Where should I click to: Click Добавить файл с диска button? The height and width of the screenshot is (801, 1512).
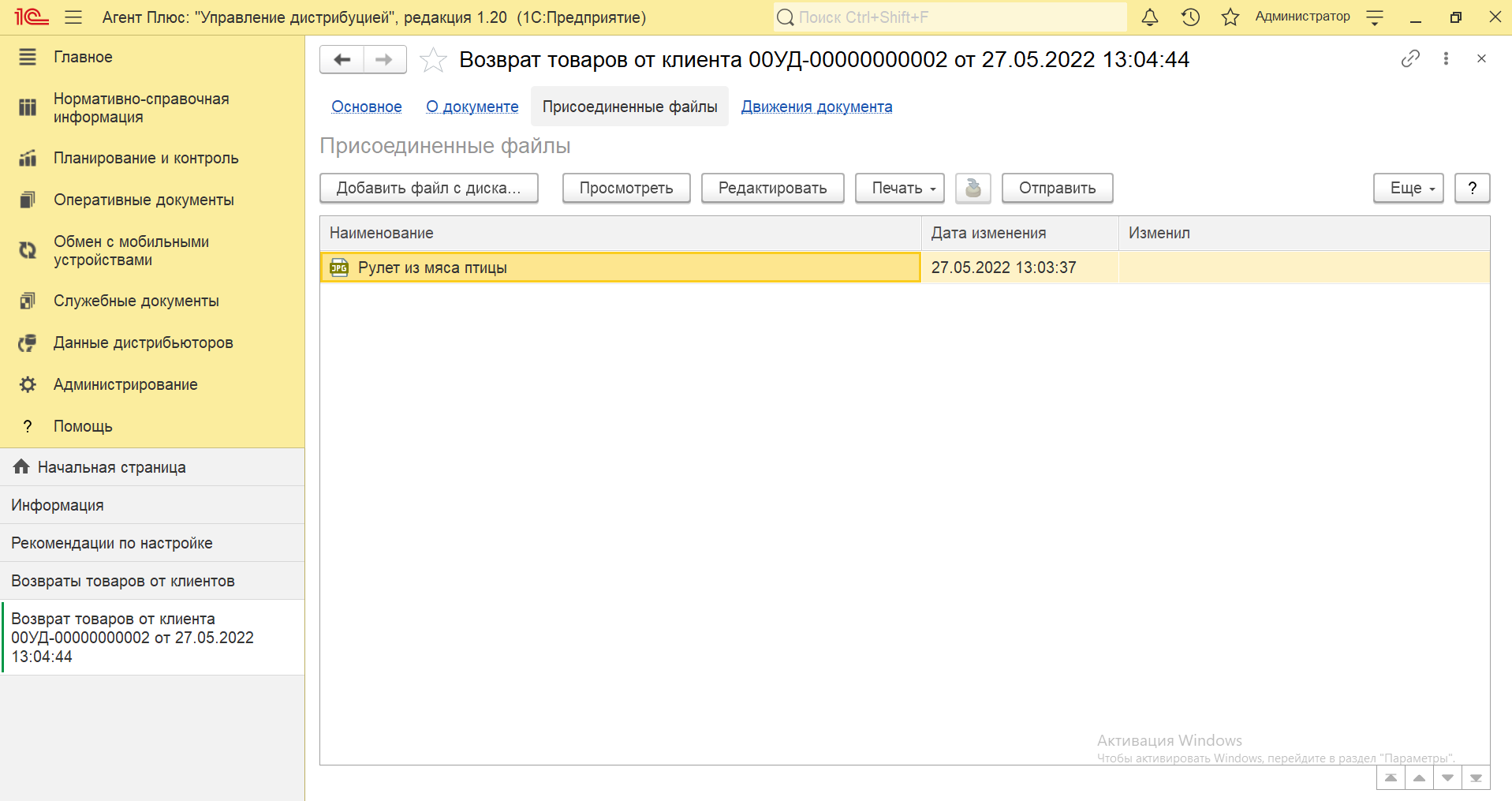coord(429,188)
